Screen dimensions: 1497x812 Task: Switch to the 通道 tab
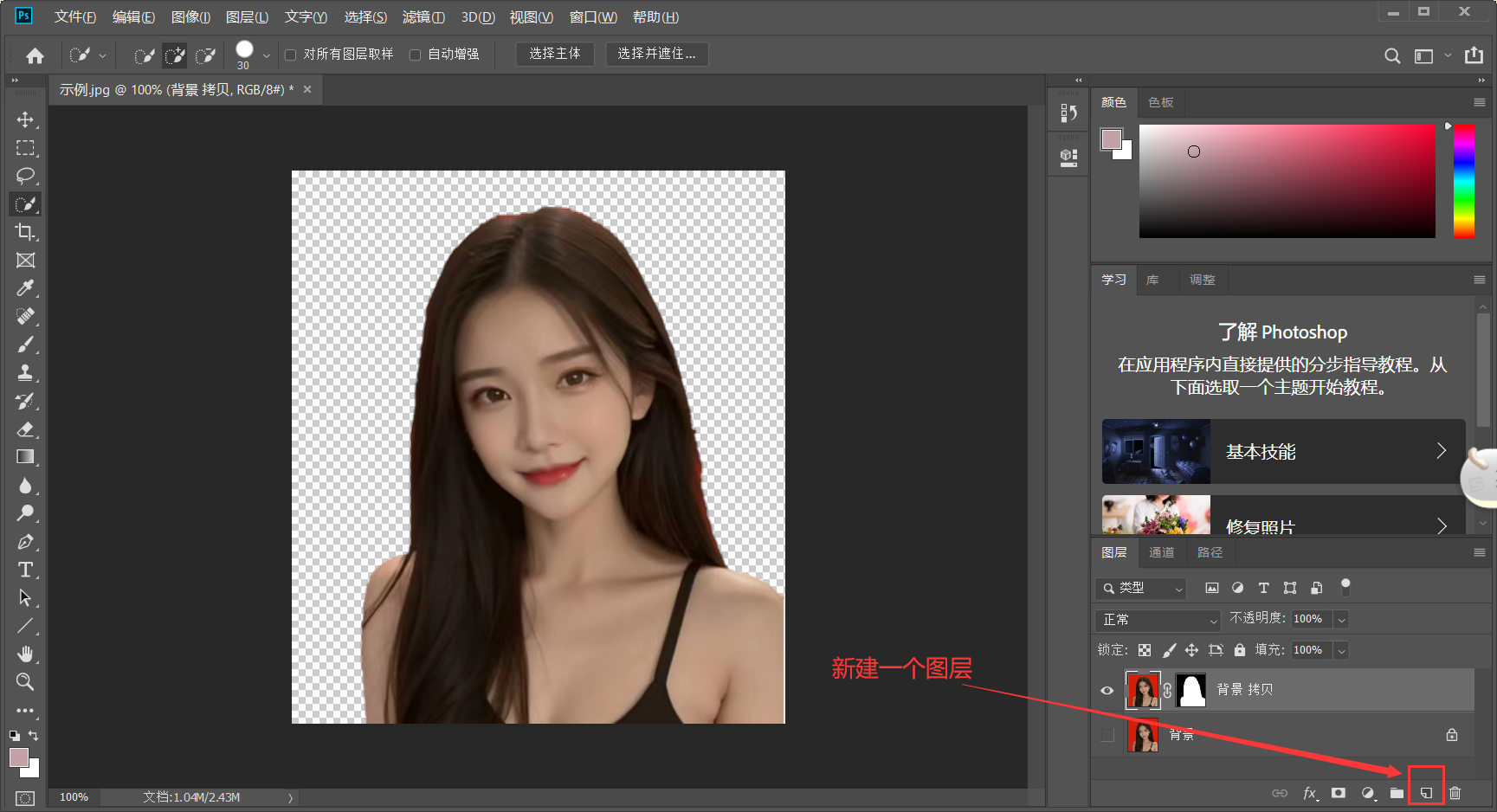[1162, 552]
